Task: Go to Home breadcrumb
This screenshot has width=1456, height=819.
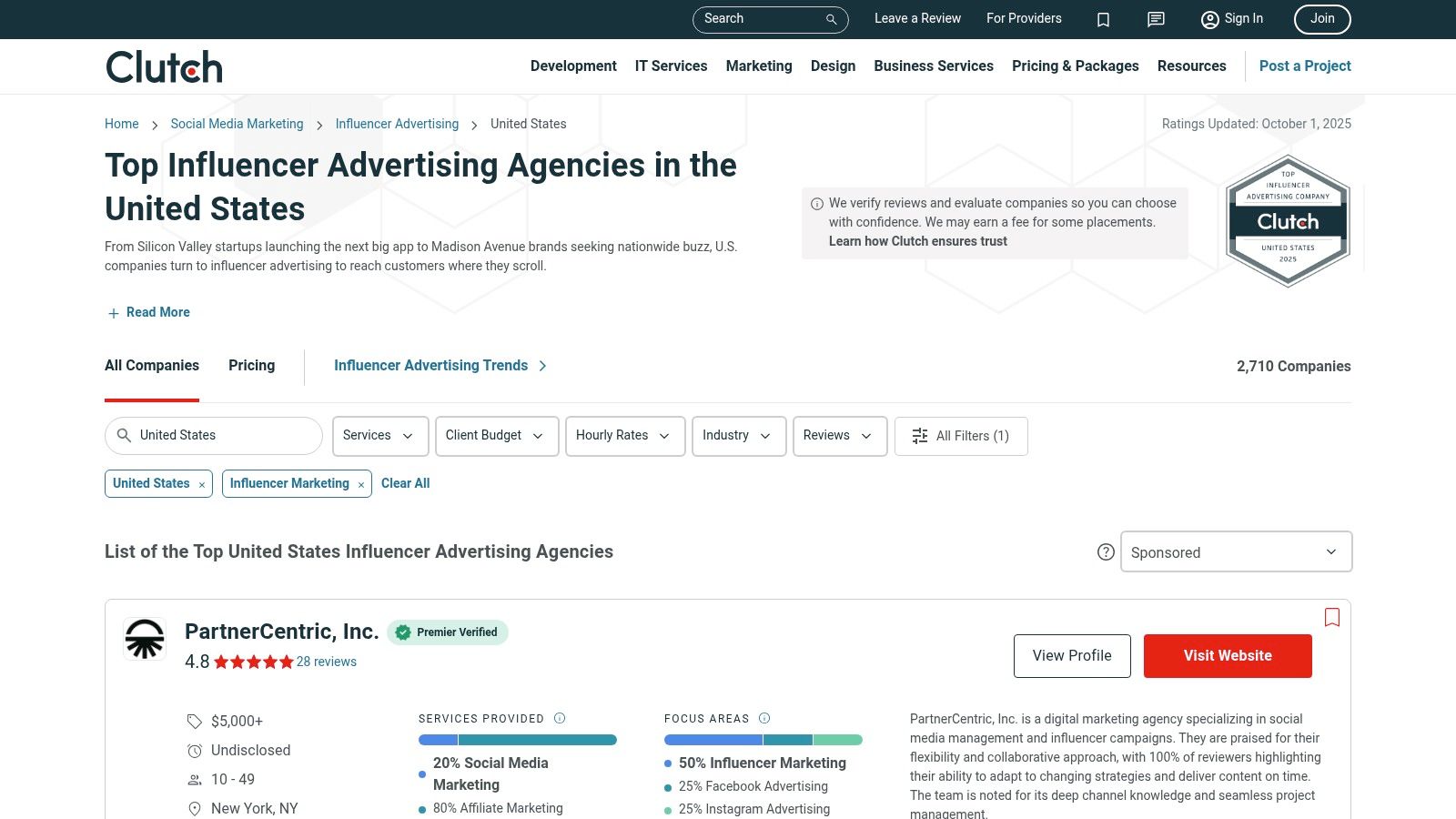Action: click(122, 124)
